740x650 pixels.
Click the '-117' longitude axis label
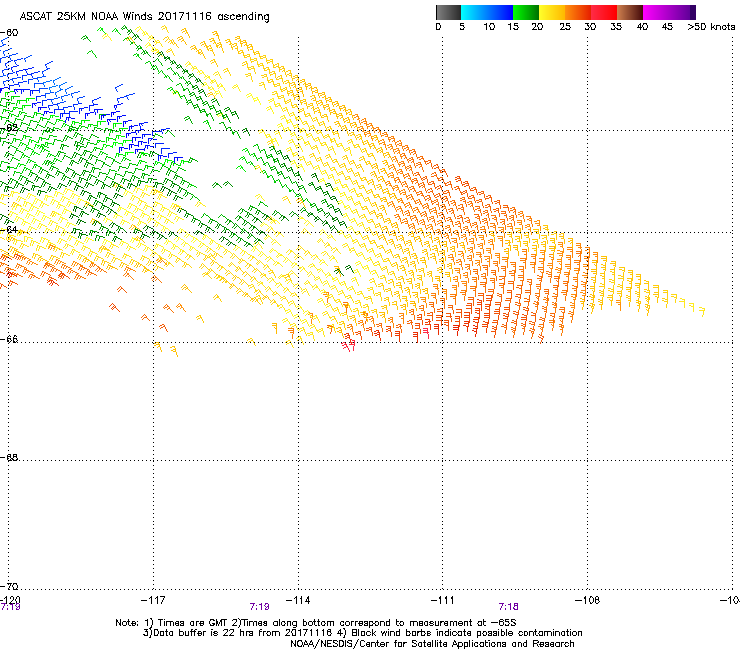(153, 600)
